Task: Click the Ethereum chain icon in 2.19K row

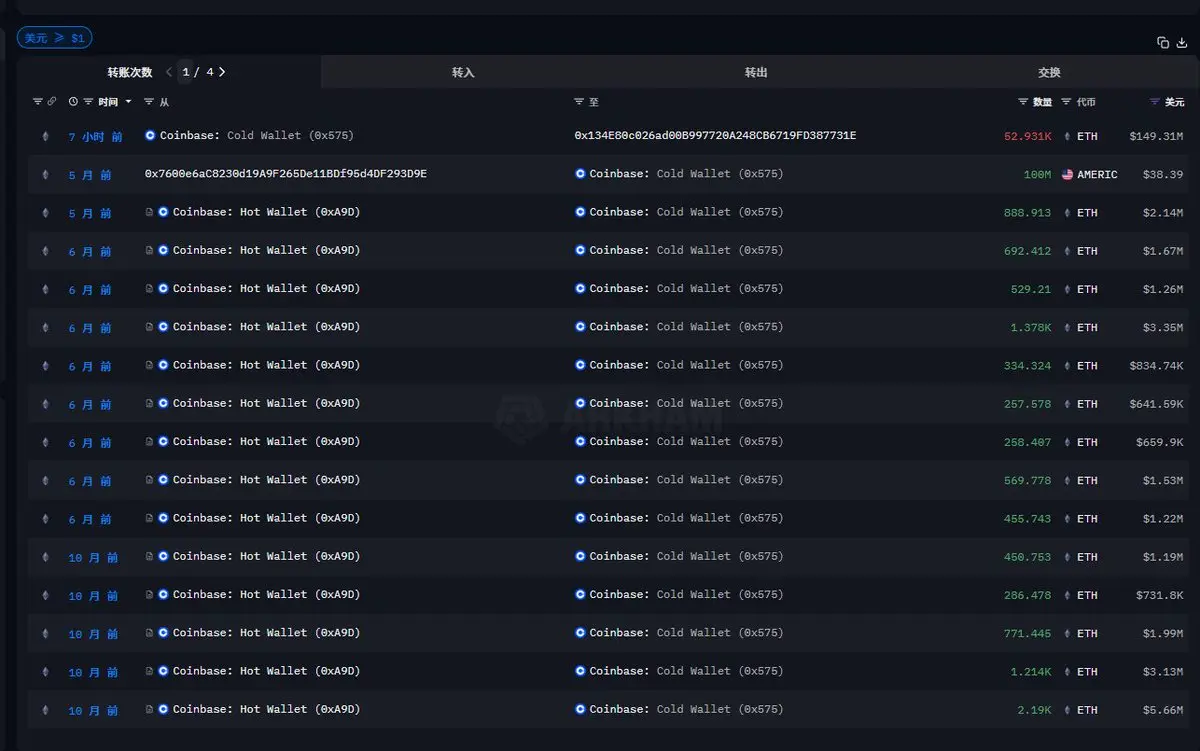Action: (x=44, y=710)
